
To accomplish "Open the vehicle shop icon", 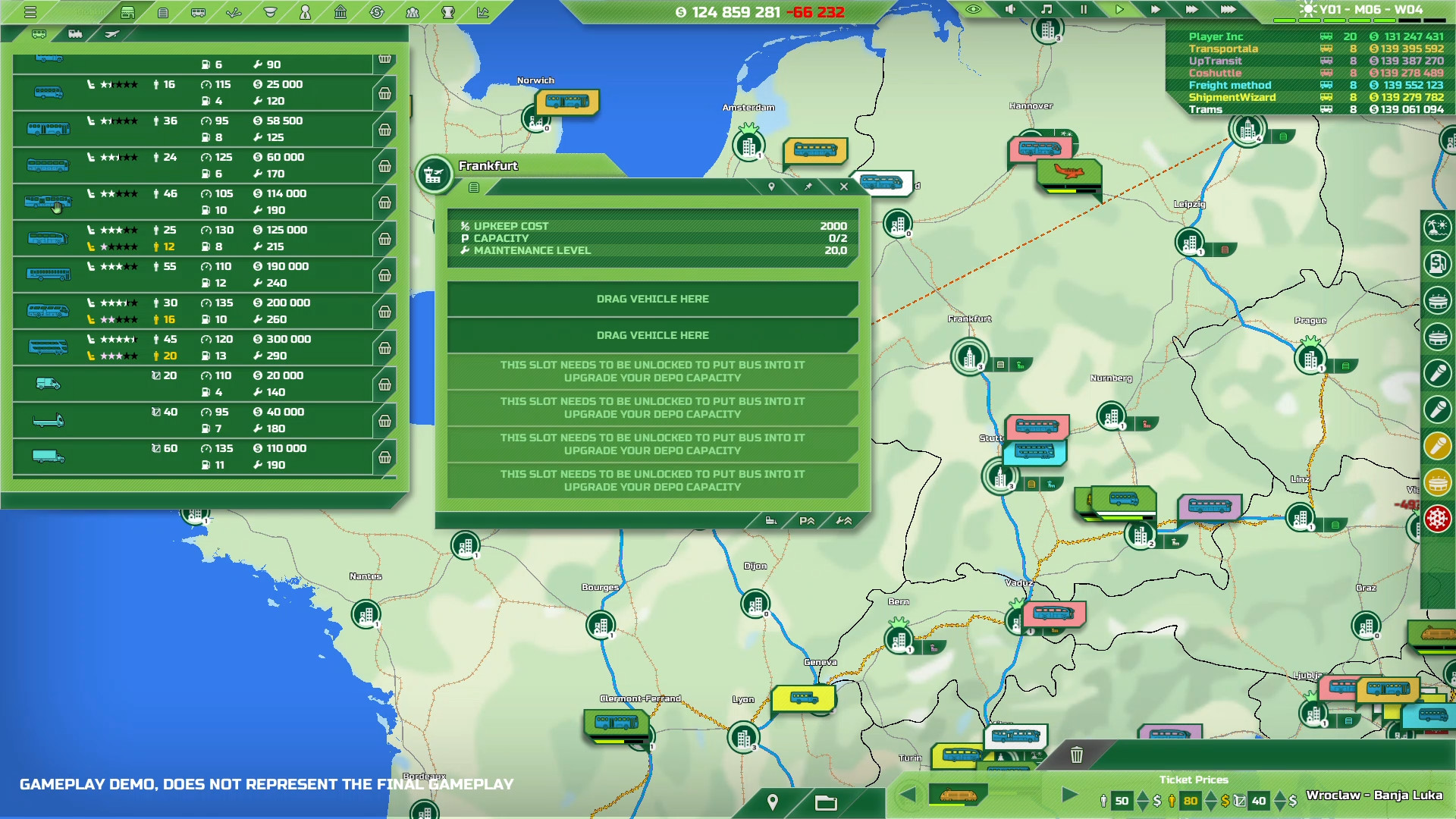I will (x=127, y=12).
